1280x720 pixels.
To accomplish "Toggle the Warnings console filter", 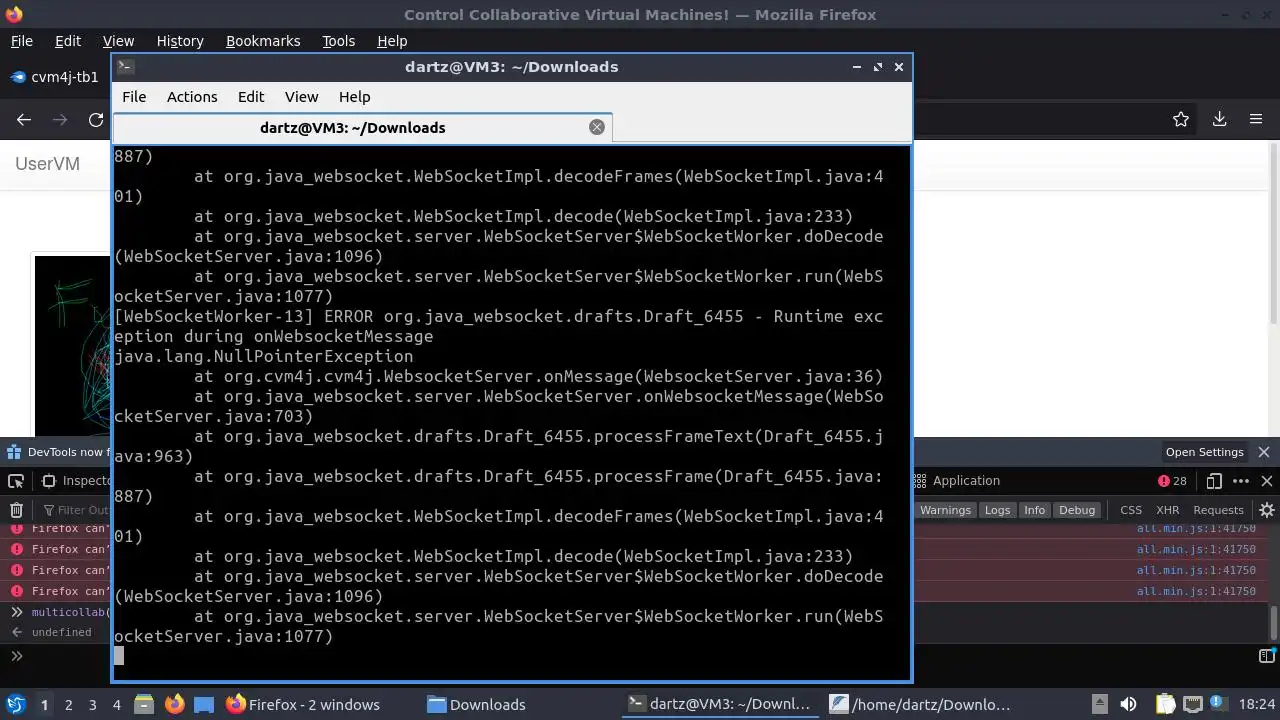I will coord(945,510).
